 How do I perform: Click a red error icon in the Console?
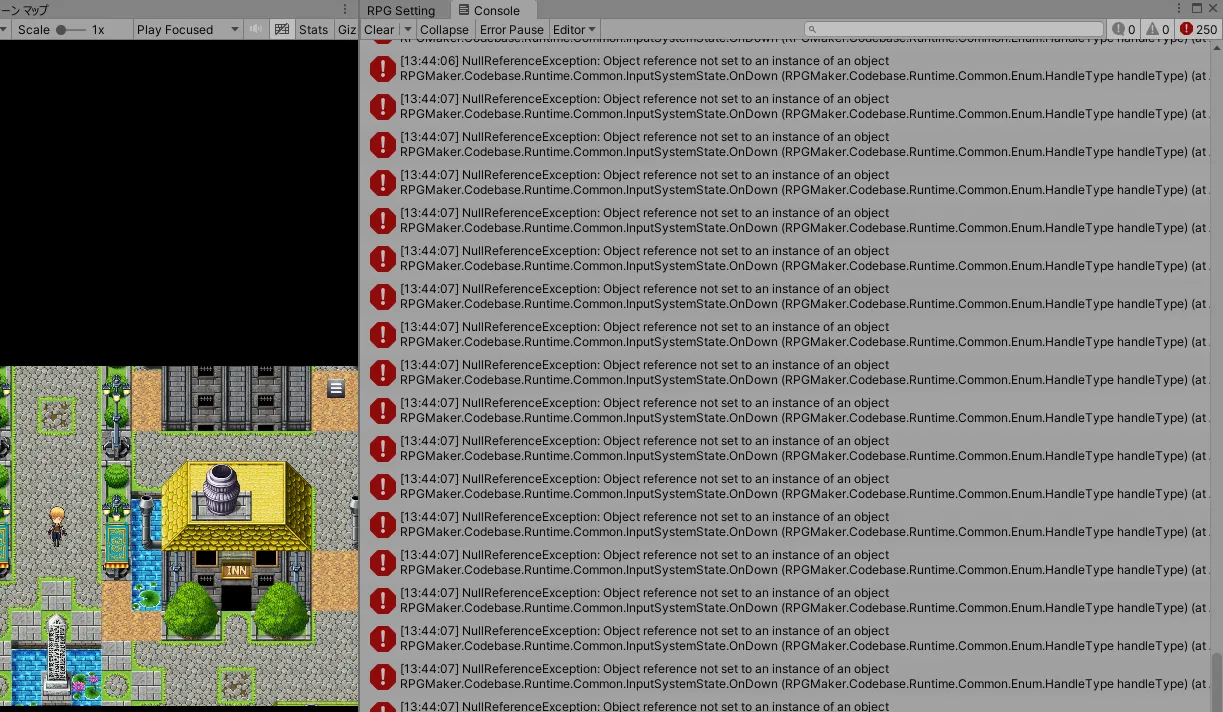[382, 68]
